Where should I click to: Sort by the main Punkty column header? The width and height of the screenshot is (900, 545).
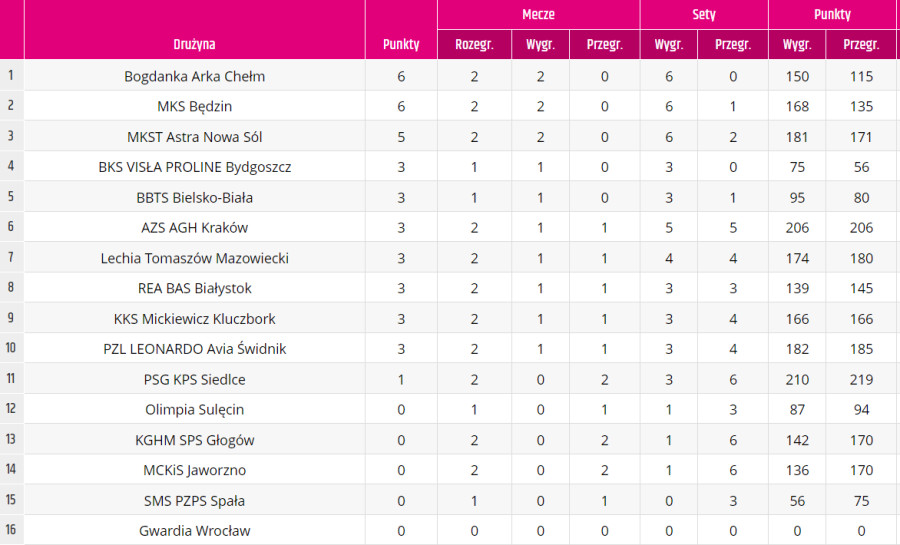(401, 44)
